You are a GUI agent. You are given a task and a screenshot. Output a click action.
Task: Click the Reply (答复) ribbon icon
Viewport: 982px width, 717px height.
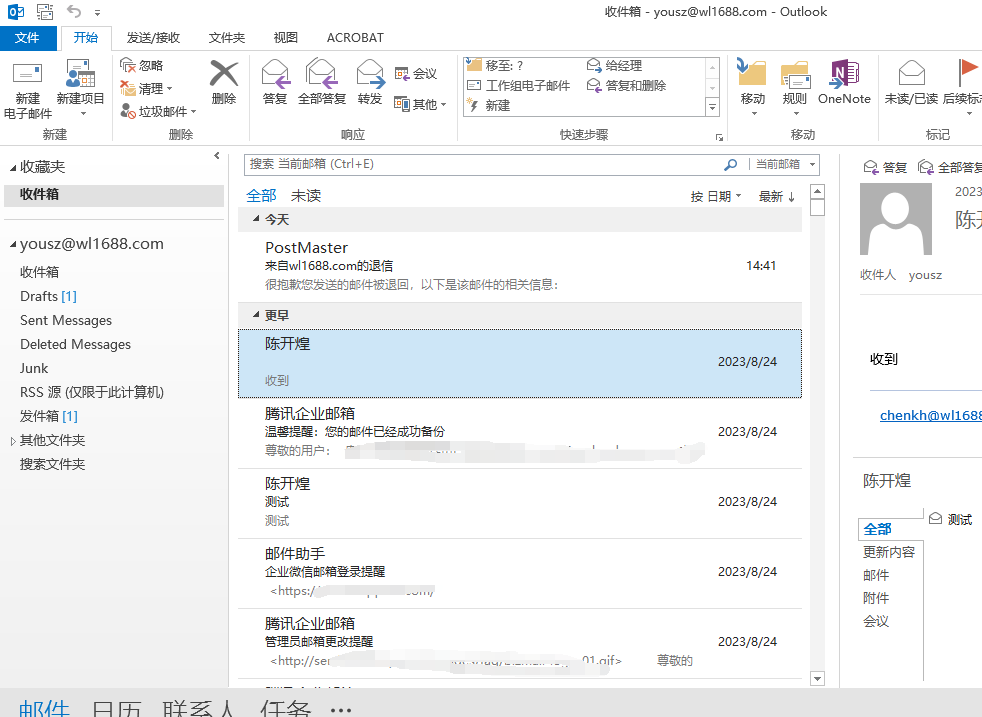click(275, 74)
